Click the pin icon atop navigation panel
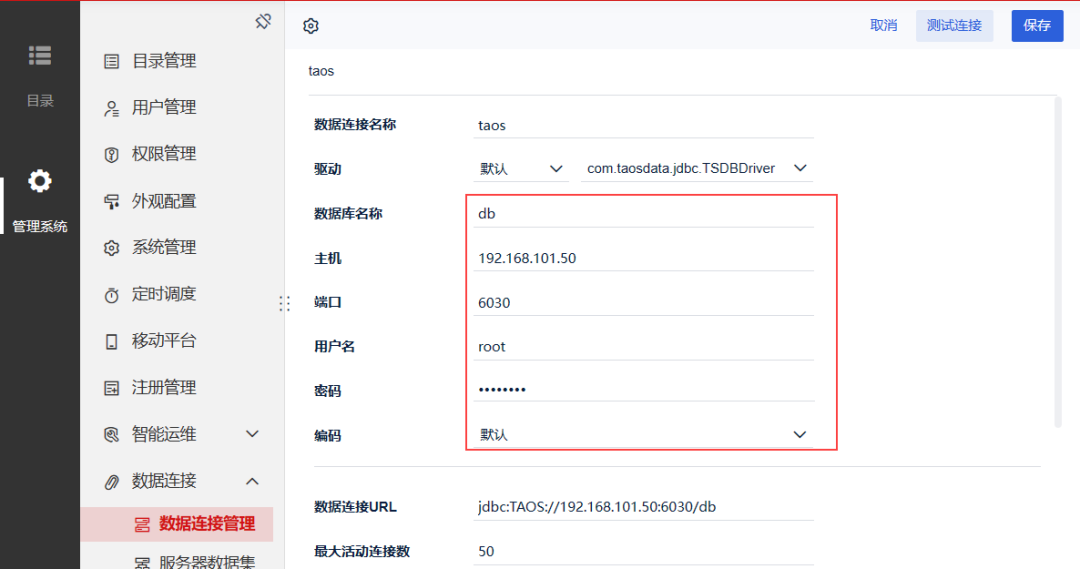 pos(263,21)
